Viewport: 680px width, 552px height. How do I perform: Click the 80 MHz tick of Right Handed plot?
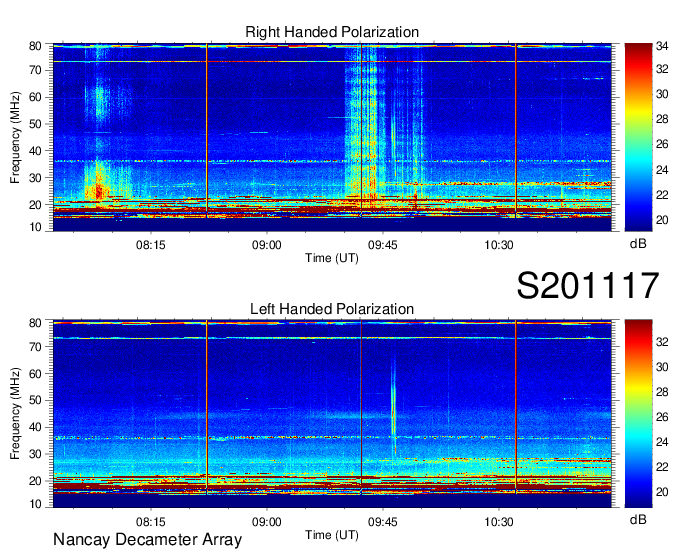tap(35, 46)
